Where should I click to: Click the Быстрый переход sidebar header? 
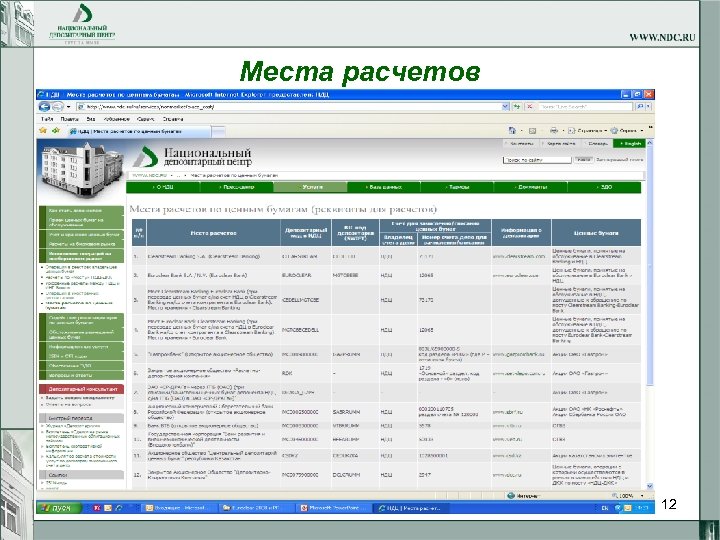[x=82, y=418]
